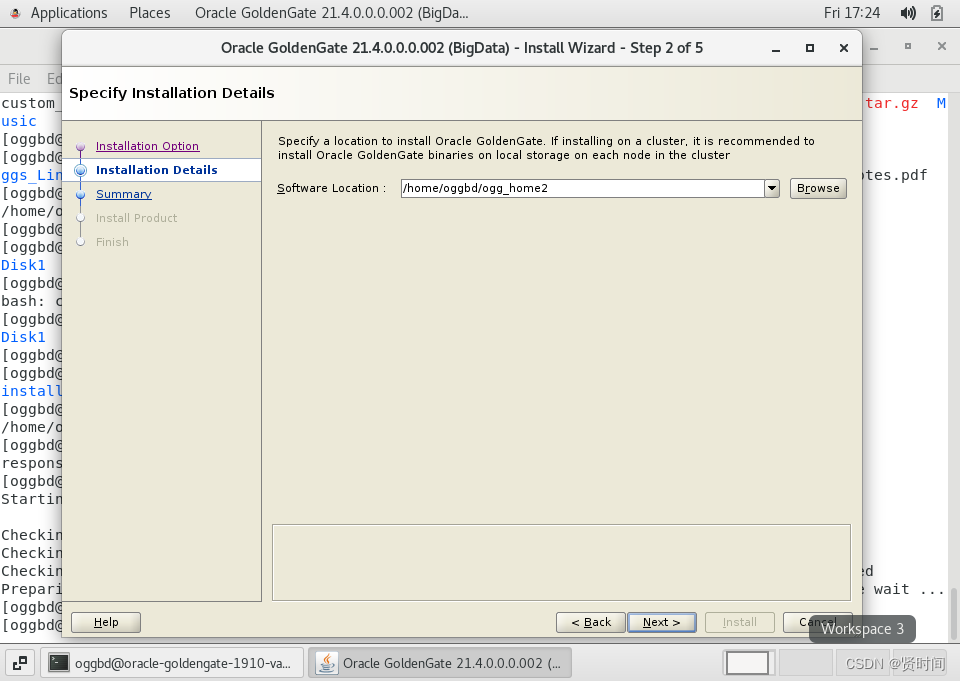Image resolution: width=960 pixels, height=681 pixels.
Task: Go back to previous wizard step
Action: click(591, 622)
